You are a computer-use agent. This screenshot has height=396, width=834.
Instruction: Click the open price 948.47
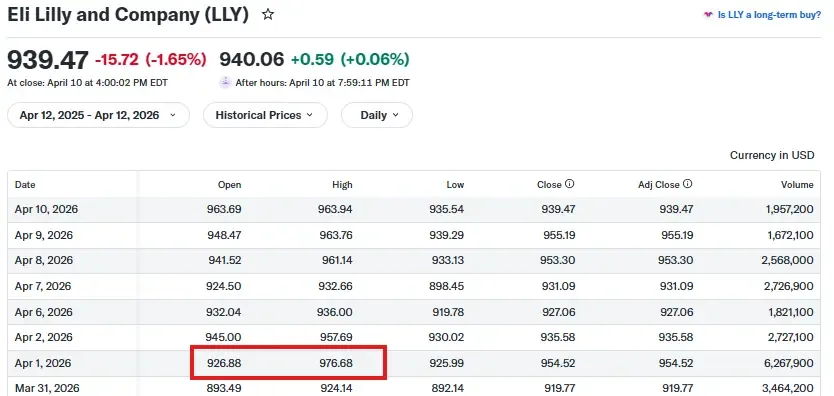coord(224,235)
